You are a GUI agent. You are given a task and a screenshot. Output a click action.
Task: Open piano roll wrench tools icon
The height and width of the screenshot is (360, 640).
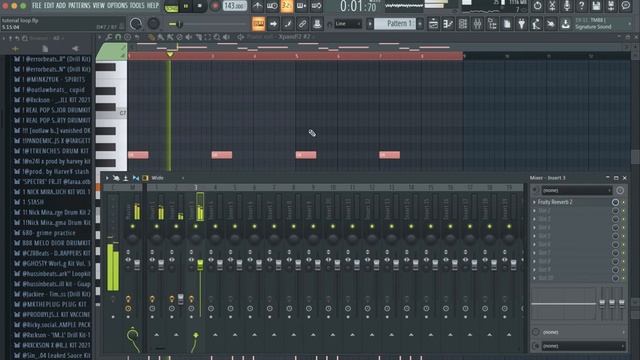click(109, 37)
